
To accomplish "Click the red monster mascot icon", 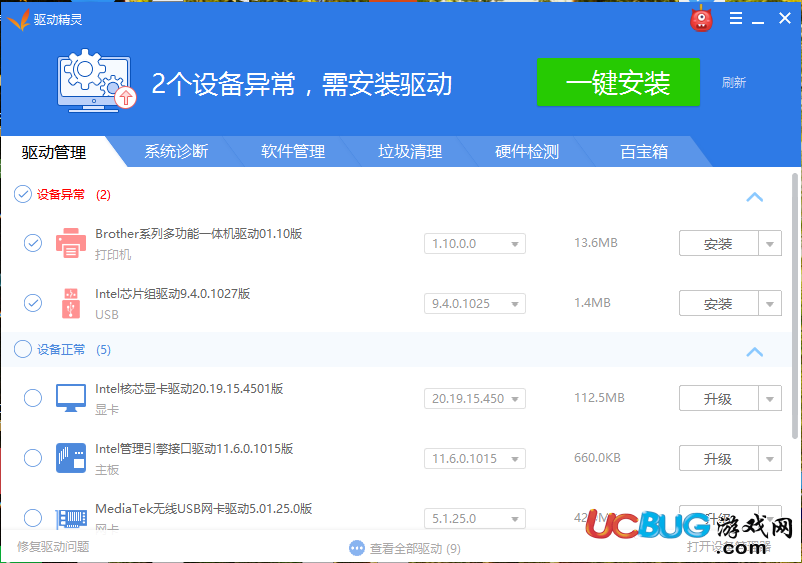I will [x=701, y=20].
